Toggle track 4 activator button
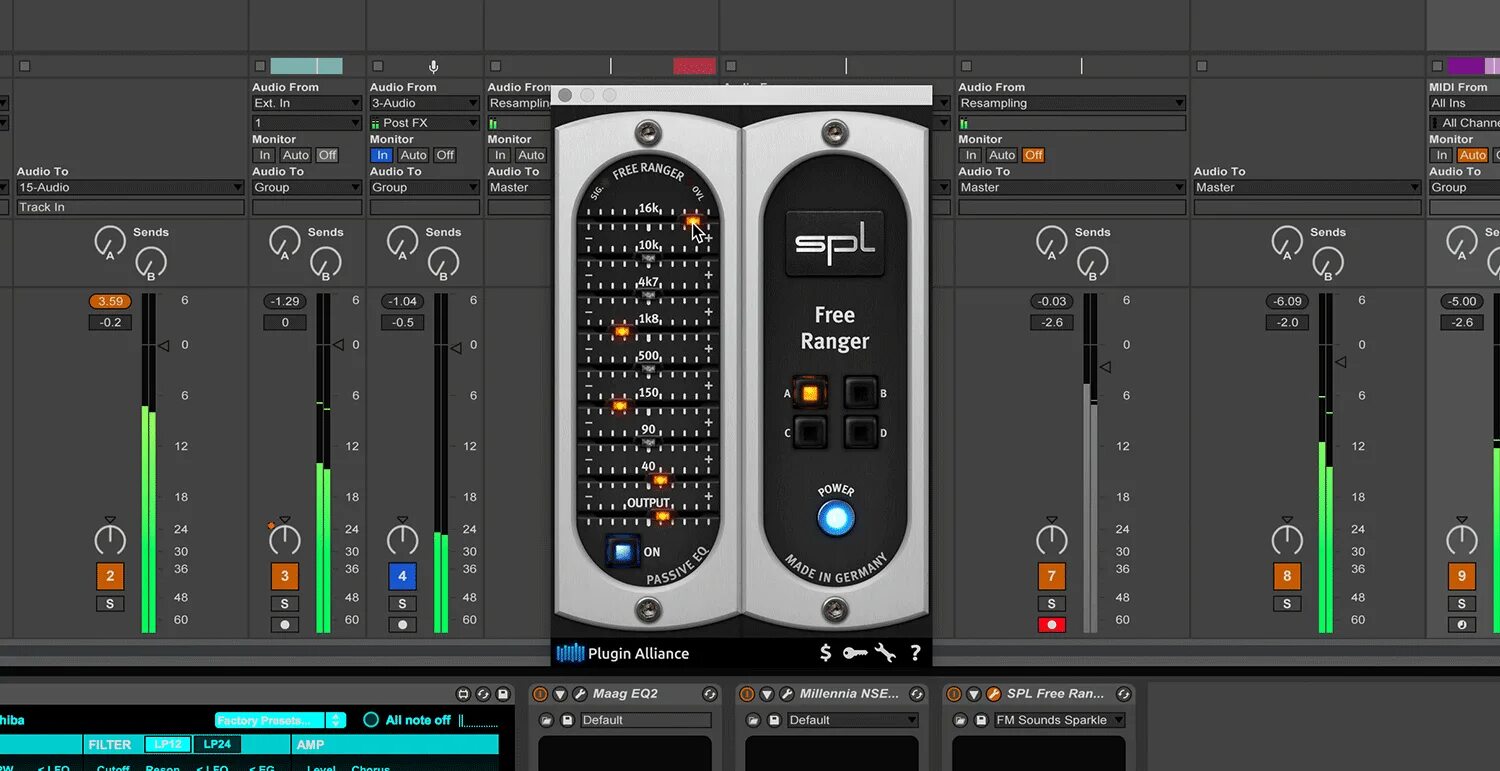Image resolution: width=1500 pixels, height=771 pixels. click(x=402, y=576)
